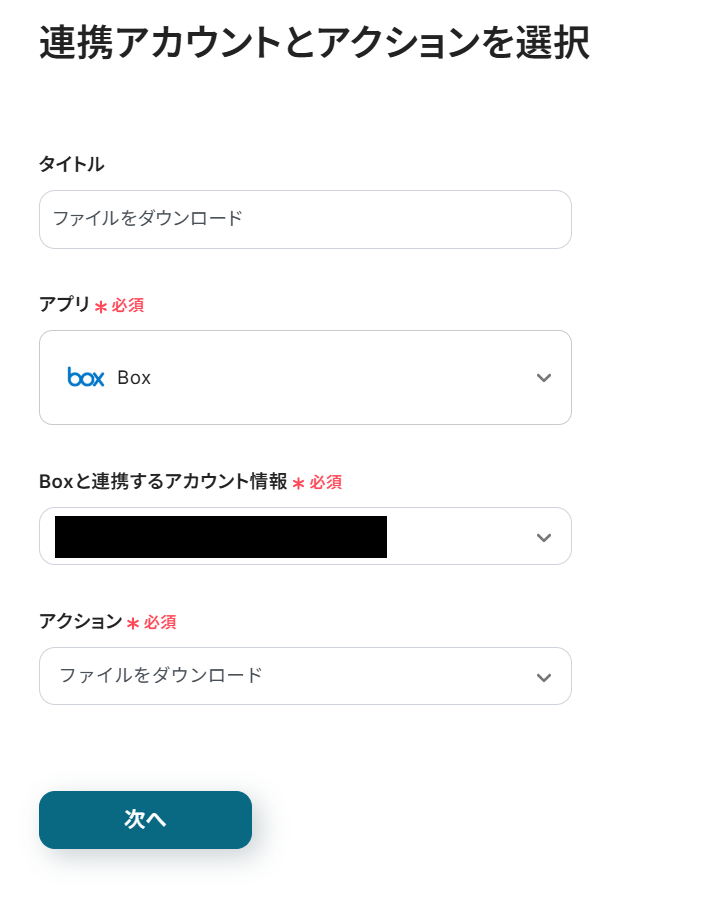The height and width of the screenshot is (900, 701).
Task: Click the アプリ field label
Action: coord(64,305)
